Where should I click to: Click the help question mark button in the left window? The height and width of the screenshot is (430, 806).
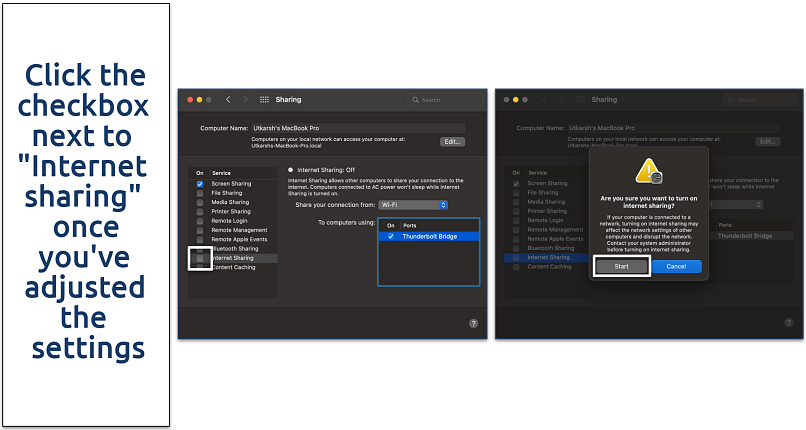click(473, 324)
